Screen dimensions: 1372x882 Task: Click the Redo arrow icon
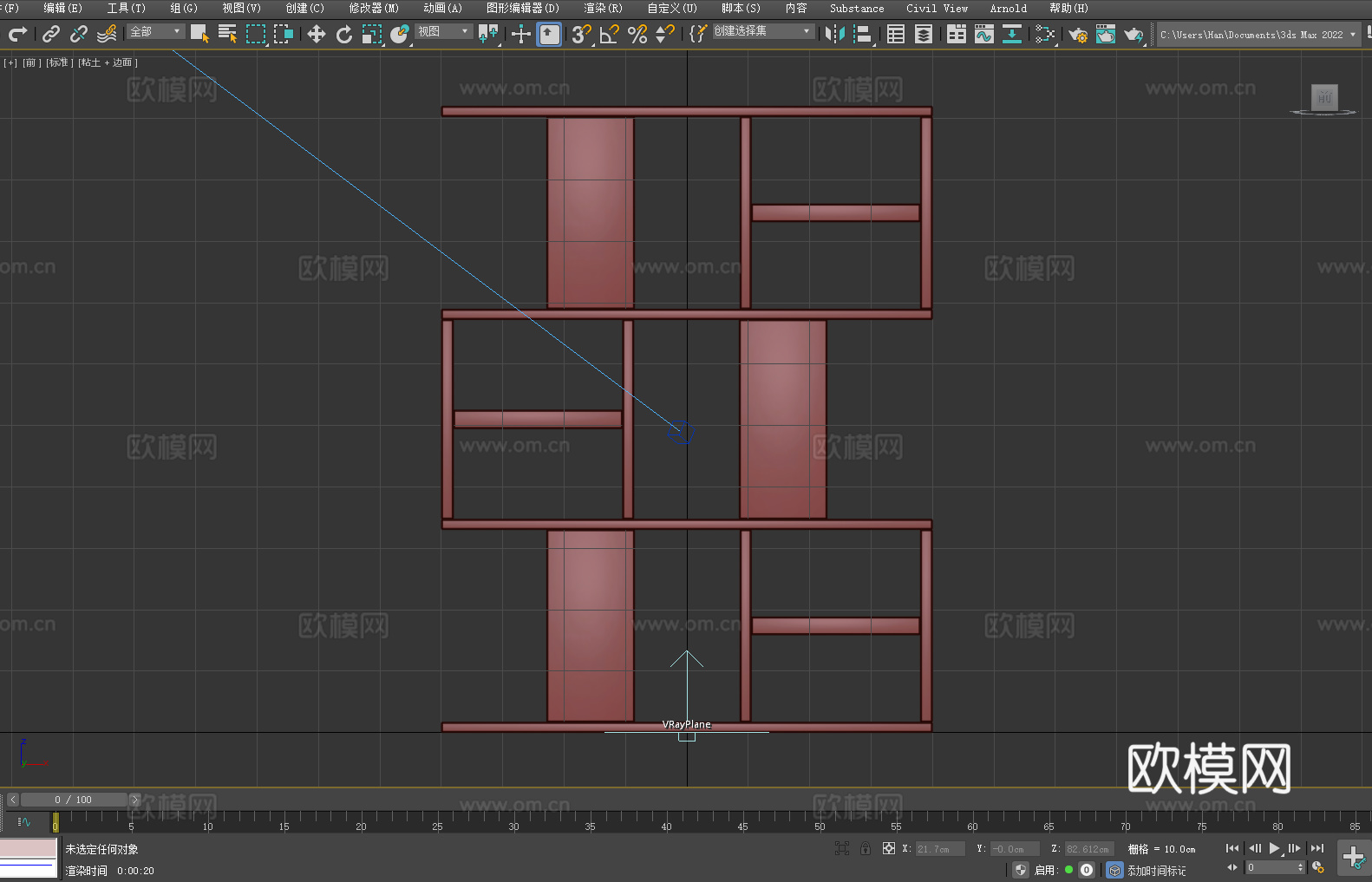(17, 34)
